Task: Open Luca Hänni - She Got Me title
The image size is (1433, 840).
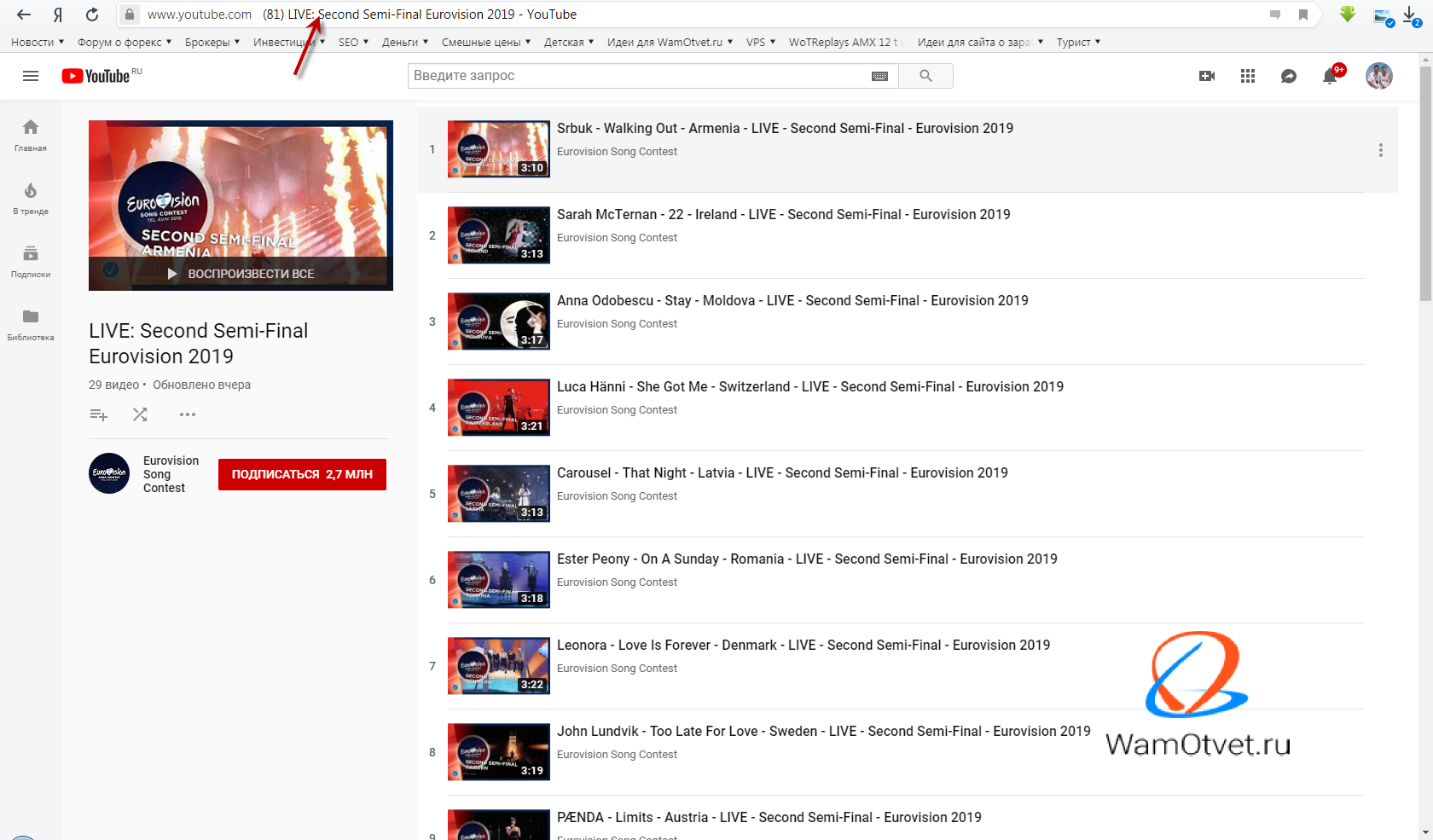Action: click(810, 386)
